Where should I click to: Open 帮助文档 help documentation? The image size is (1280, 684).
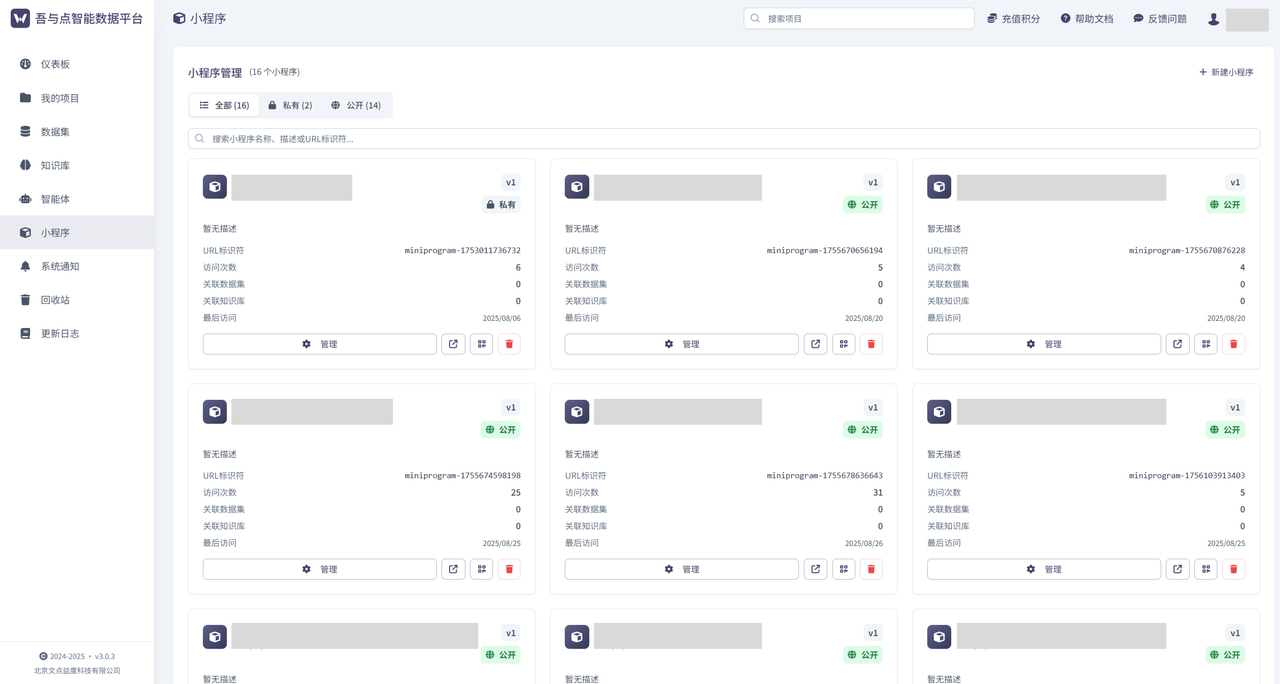(x=1087, y=19)
